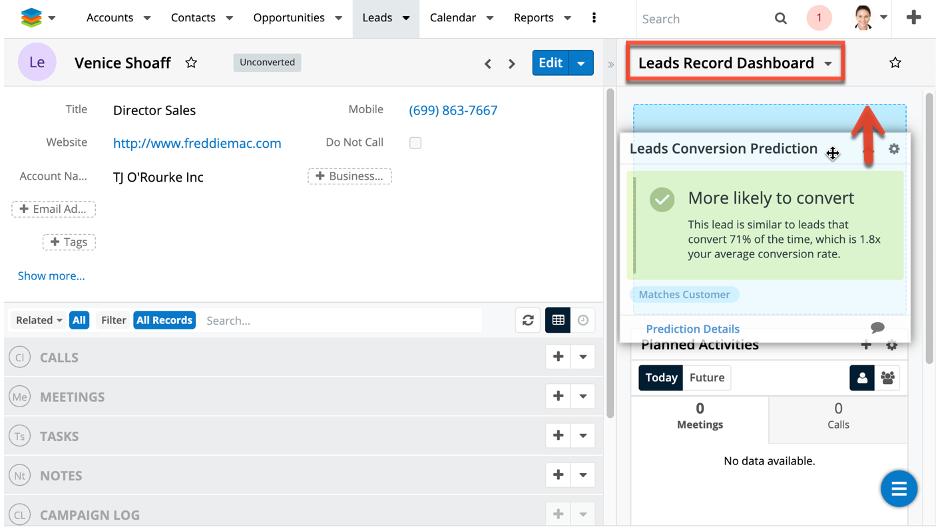Open Leads Conversion Prediction gear settings
936x528 pixels.
pos(894,149)
